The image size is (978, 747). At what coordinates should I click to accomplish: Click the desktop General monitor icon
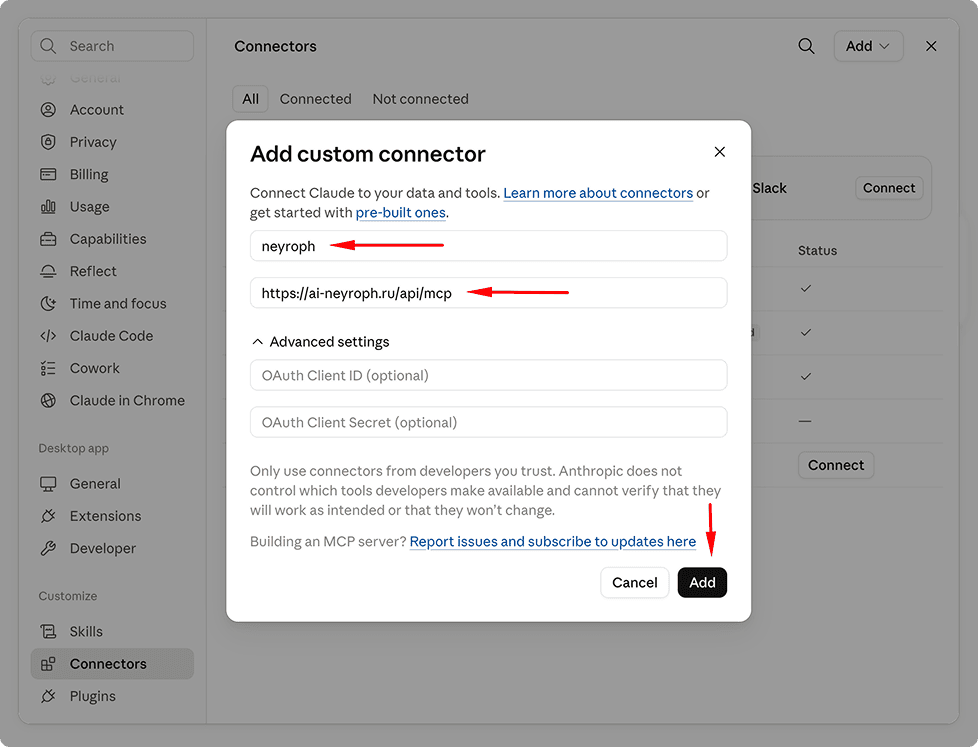click(x=48, y=484)
